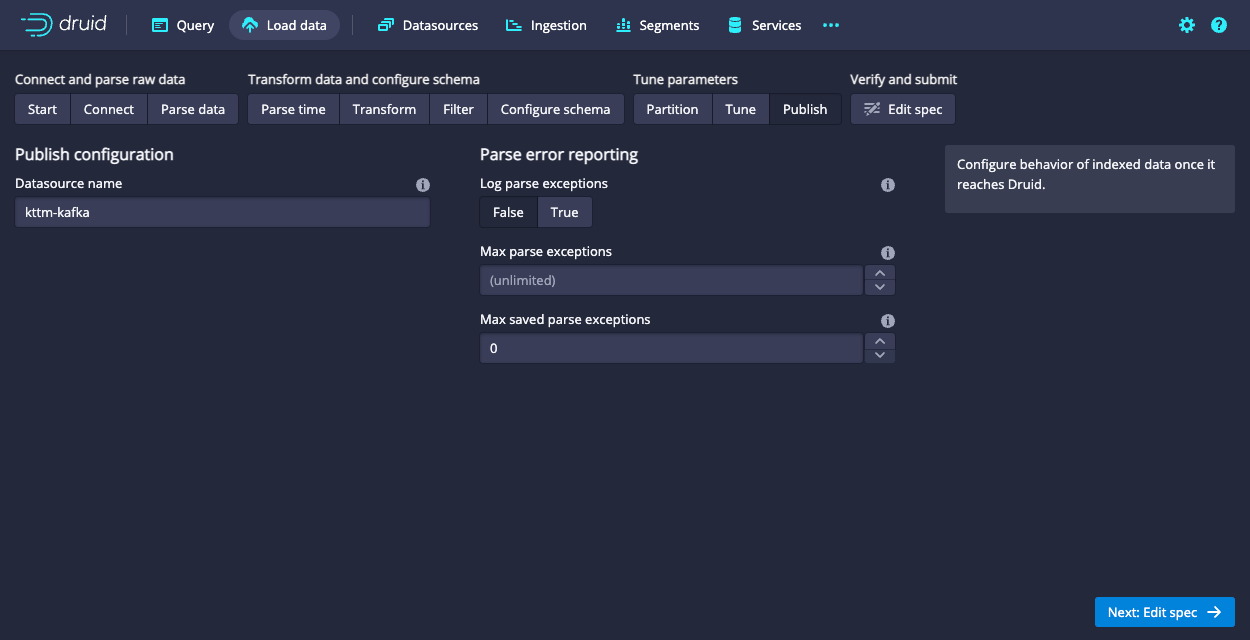1250x640 pixels.
Task: Select the Datasources view icon
Action: click(x=385, y=24)
